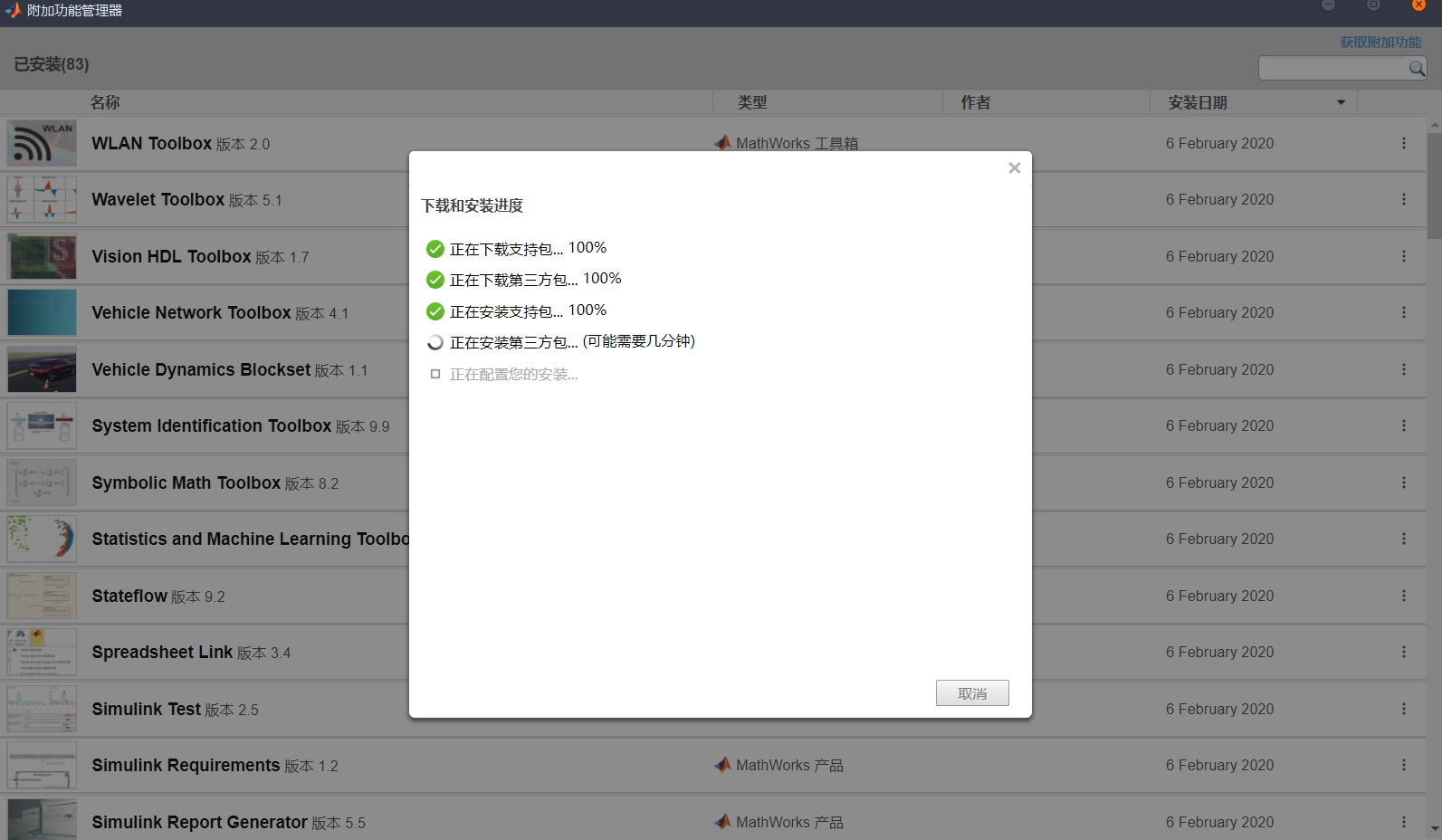Open options menu for Wavelet Toolbox row
1442x840 pixels.
(1404, 199)
